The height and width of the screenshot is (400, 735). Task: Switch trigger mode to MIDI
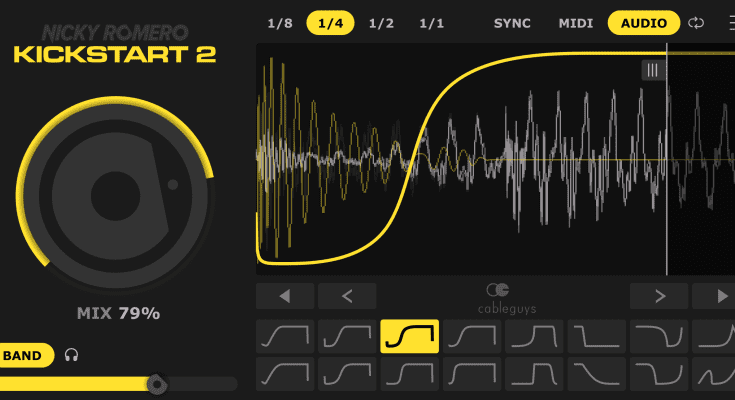(574, 22)
